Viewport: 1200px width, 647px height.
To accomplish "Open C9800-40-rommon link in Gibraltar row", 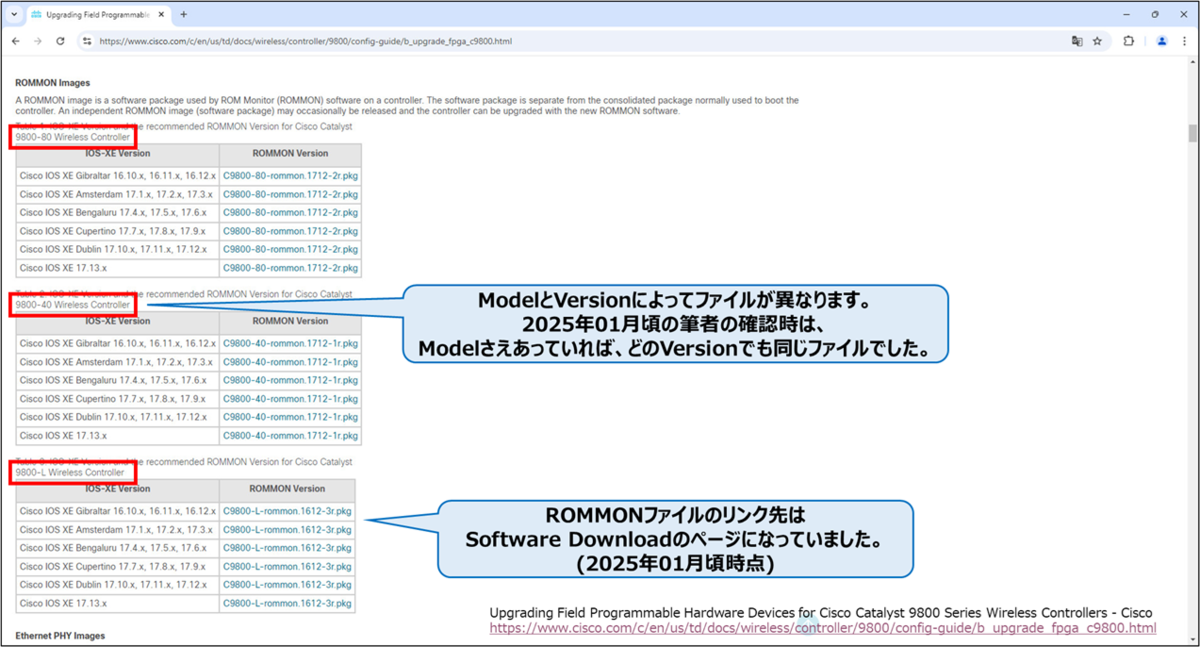I will coord(290,343).
